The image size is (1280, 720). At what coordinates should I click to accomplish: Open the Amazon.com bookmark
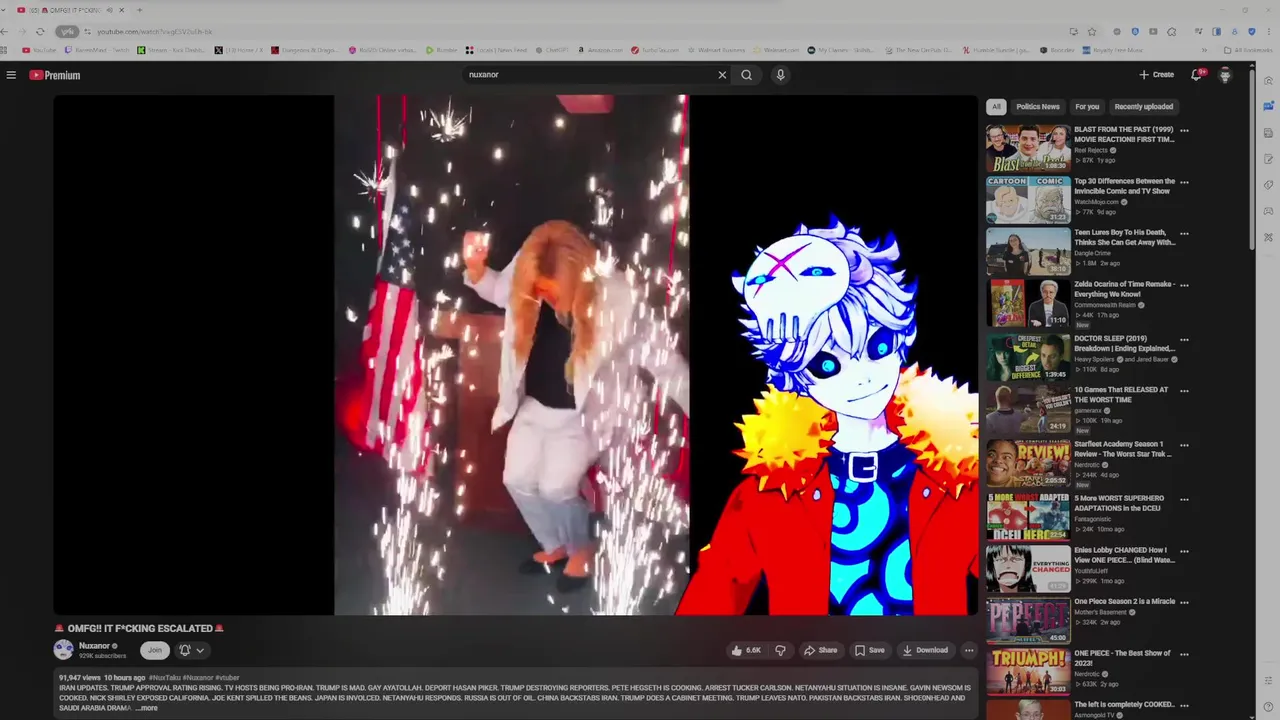599,50
